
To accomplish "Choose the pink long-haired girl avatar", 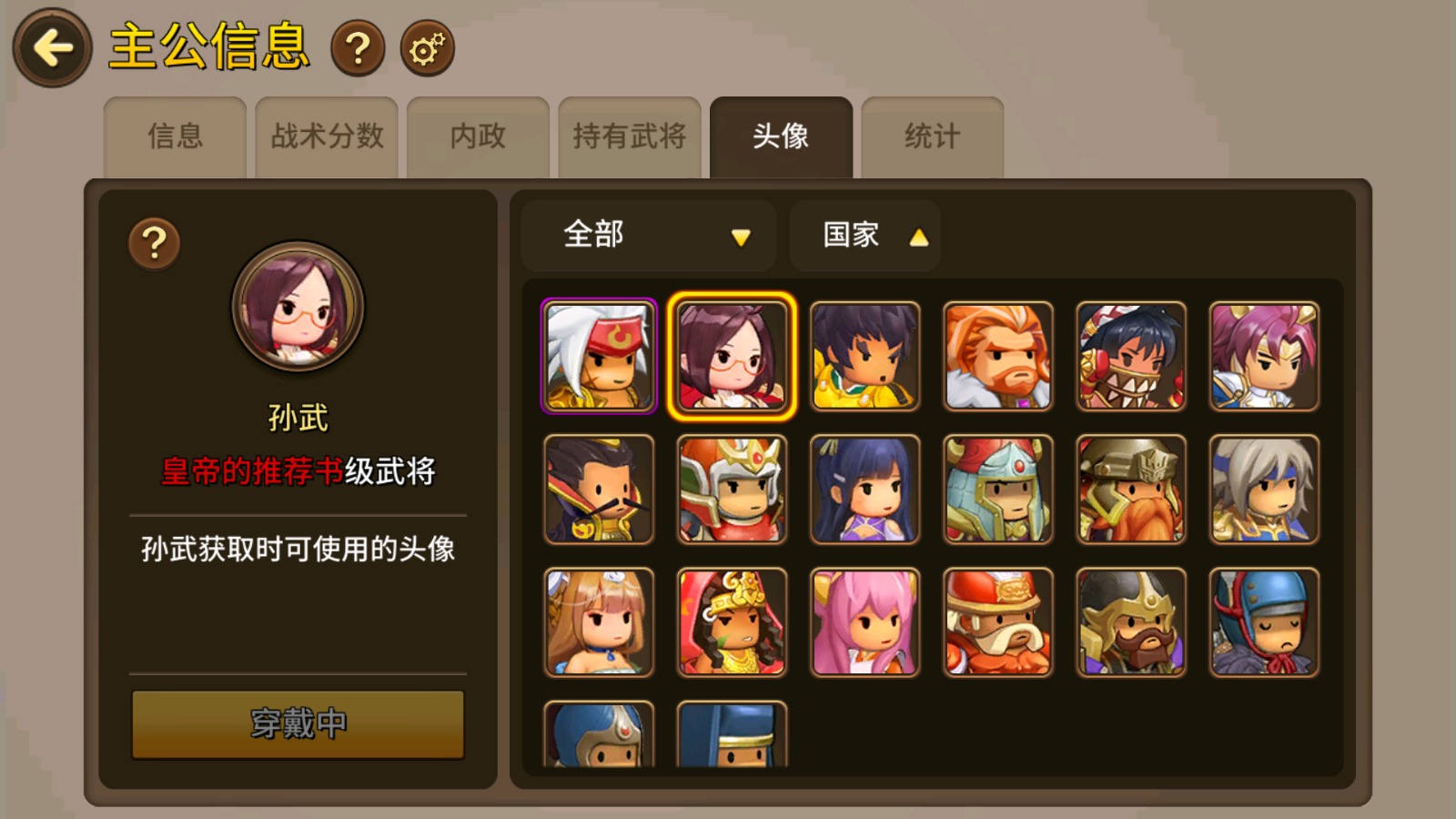I will pyautogui.click(x=864, y=622).
